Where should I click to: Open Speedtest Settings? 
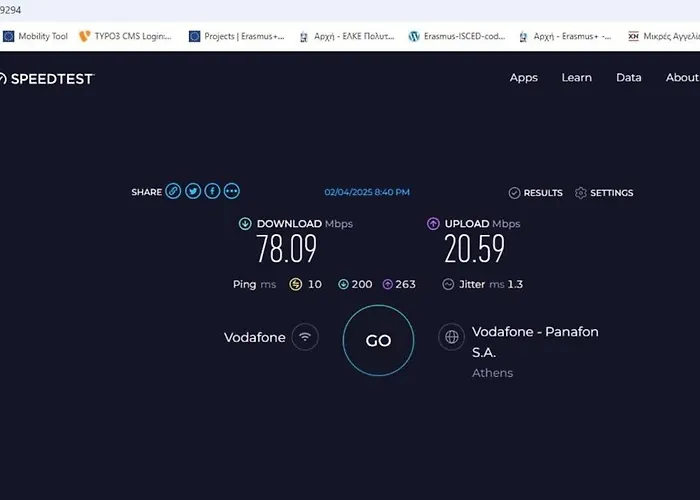[604, 193]
